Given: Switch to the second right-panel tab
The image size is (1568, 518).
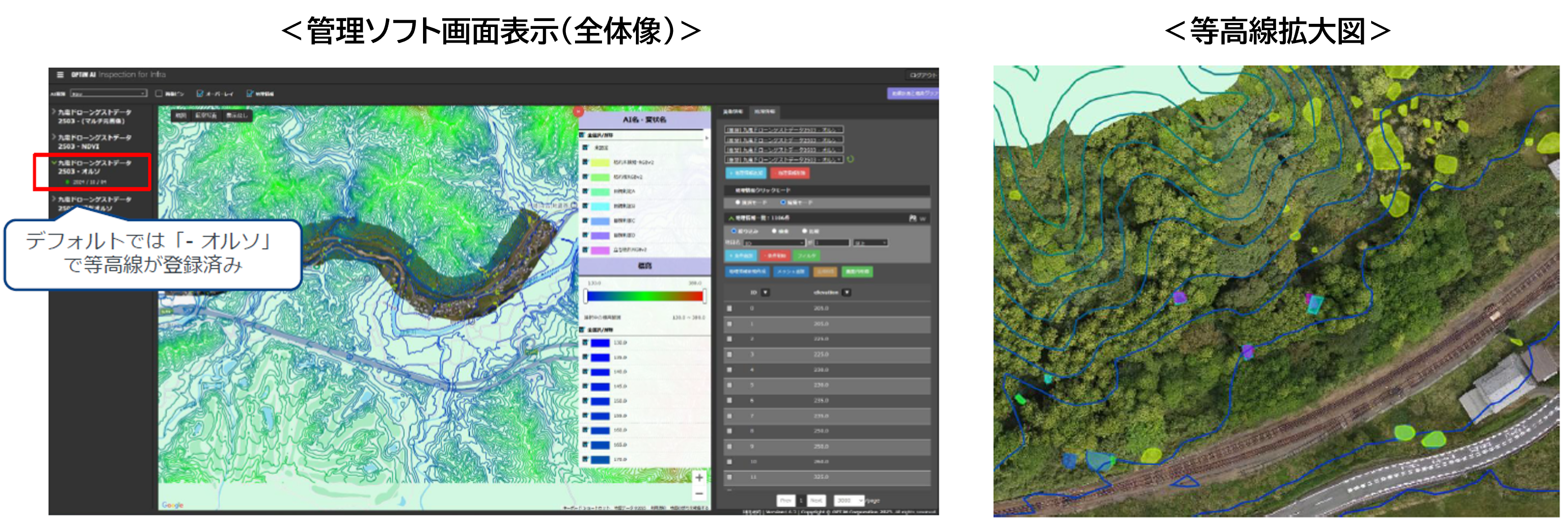Looking at the screenshot, I should [765, 112].
